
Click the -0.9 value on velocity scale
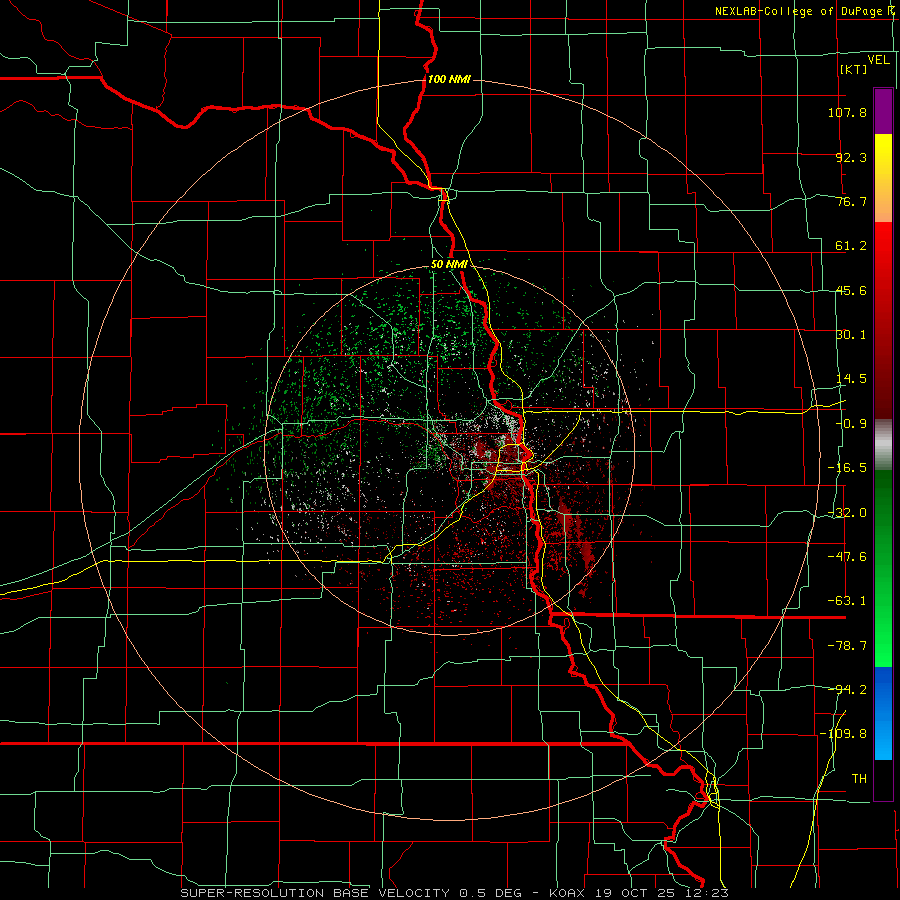851,424
